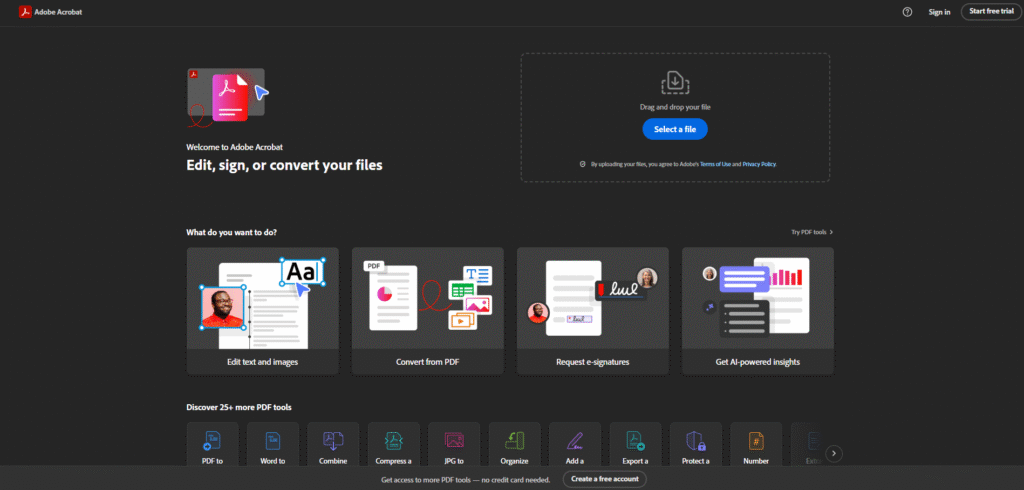1024x490 pixels.
Task: Click the Sign in link
Action: 939,12
